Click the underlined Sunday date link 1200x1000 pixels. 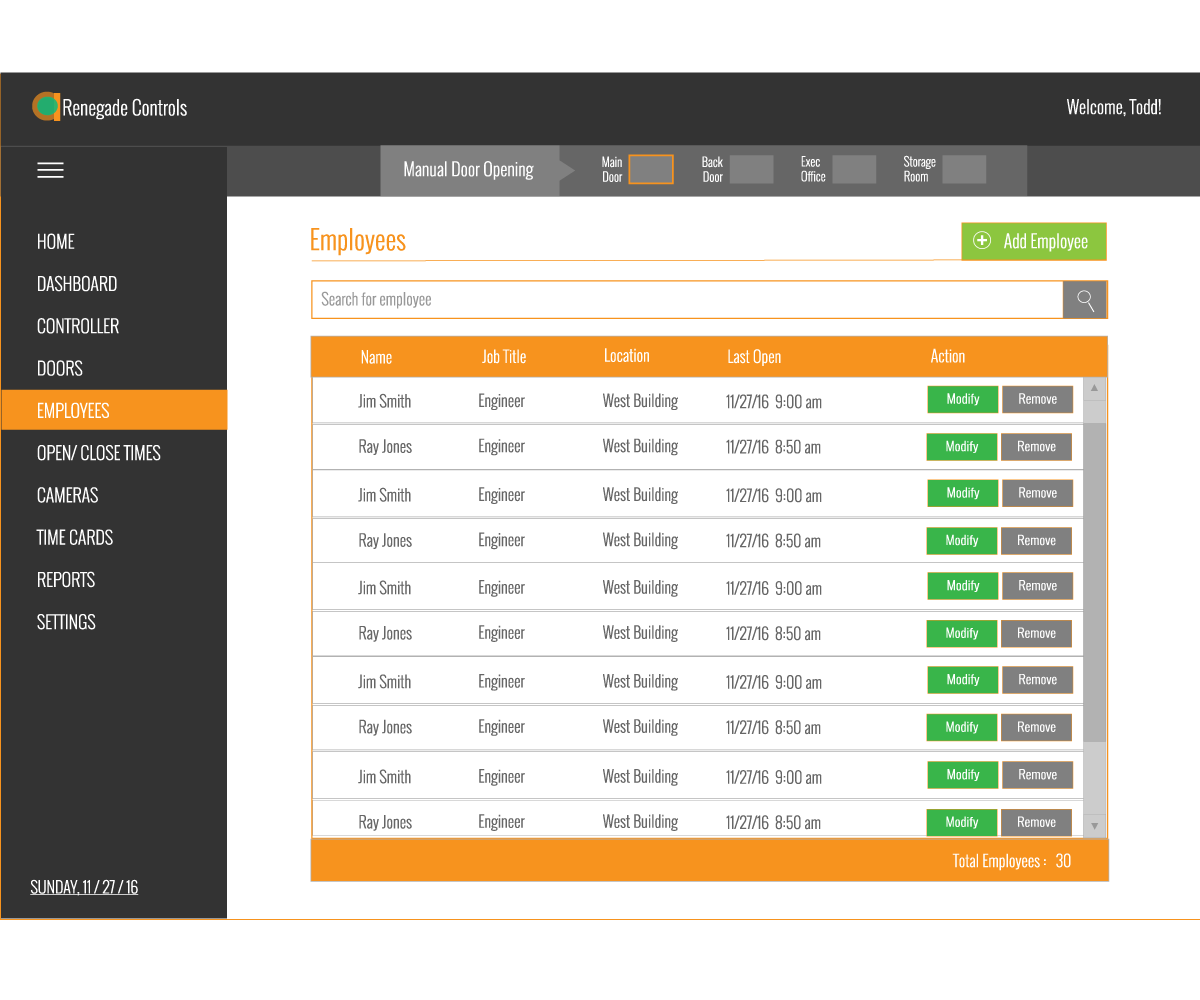click(84, 886)
